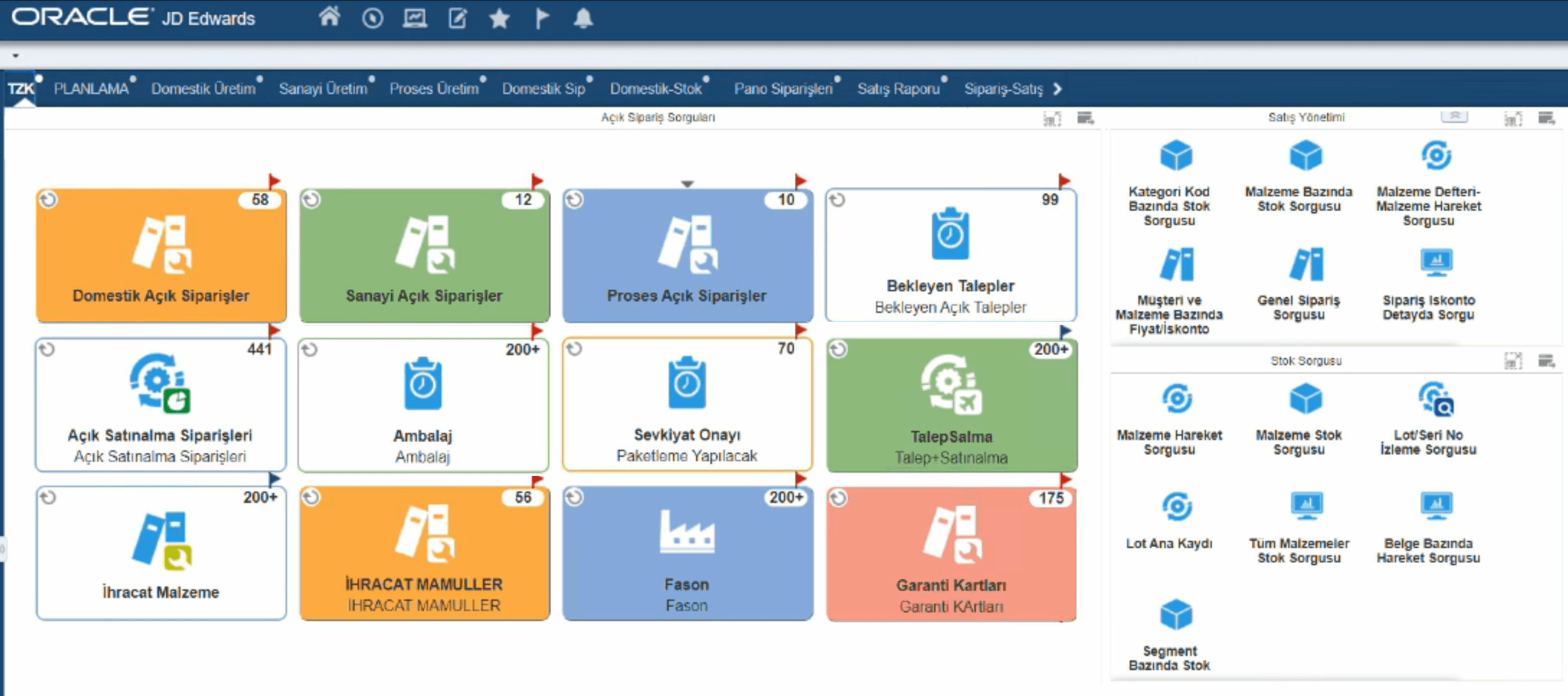Open the Watchlists flag icon in header
Viewport: 1568px width, 696px height.
click(541, 18)
